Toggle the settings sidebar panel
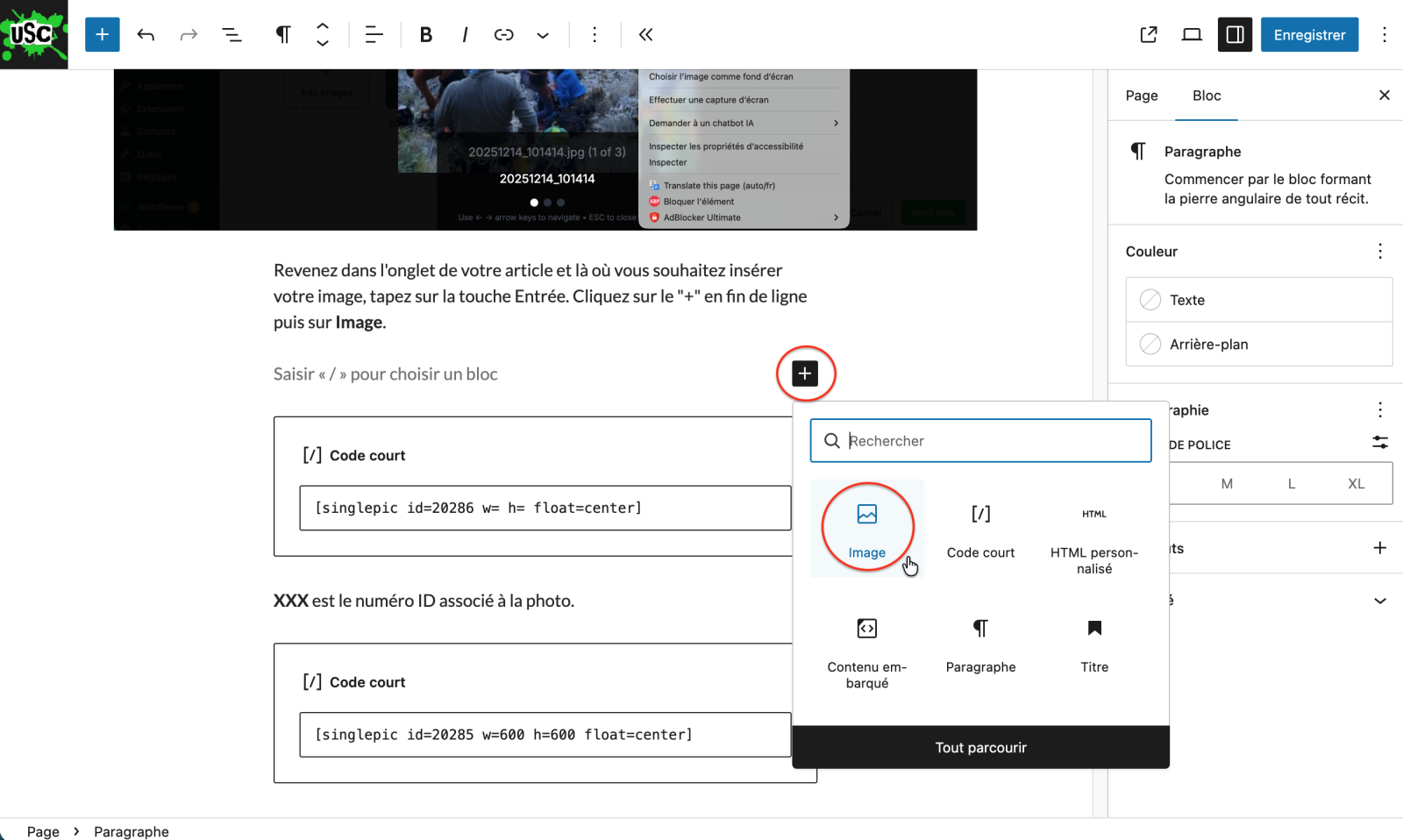Image resolution: width=1403 pixels, height=840 pixels. 1235,35
